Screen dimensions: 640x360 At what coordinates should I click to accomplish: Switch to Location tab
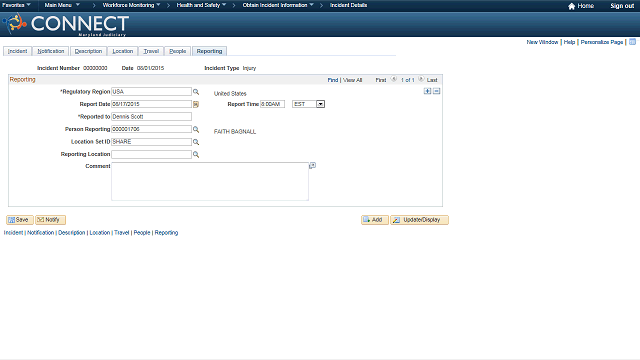pos(123,51)
